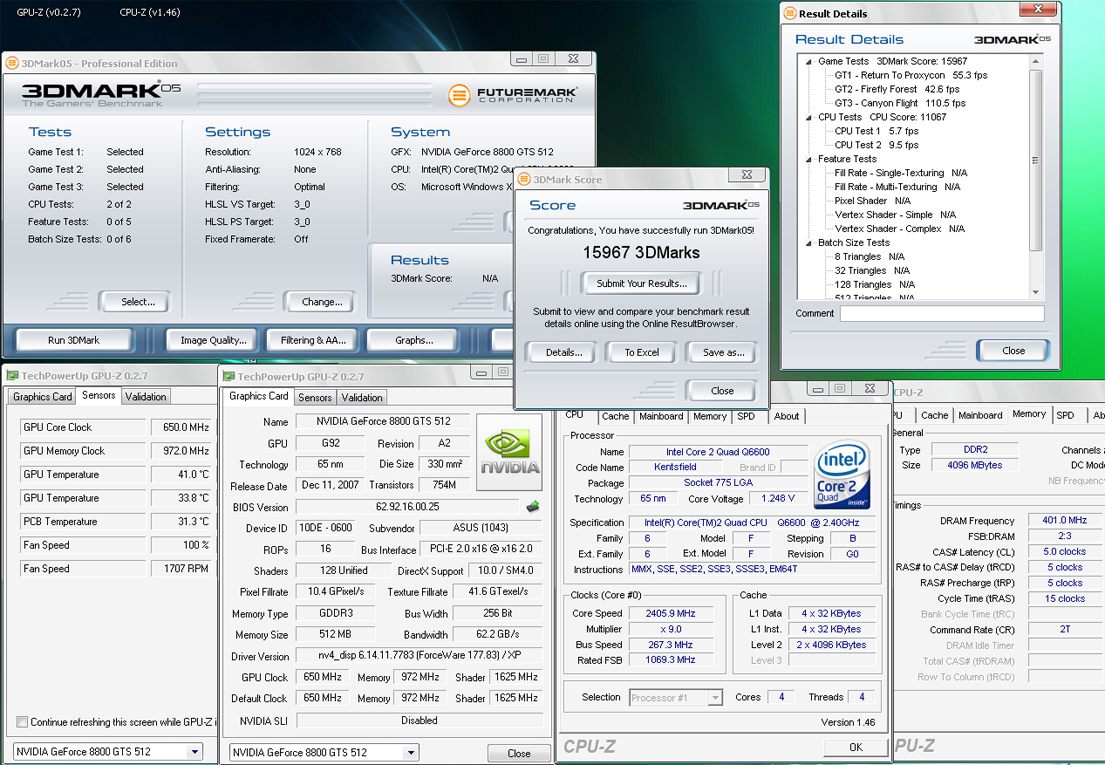The height and width of the screenshot is (765, 1105).
Task: Export the score To Excel
Action: pos(642,352)
